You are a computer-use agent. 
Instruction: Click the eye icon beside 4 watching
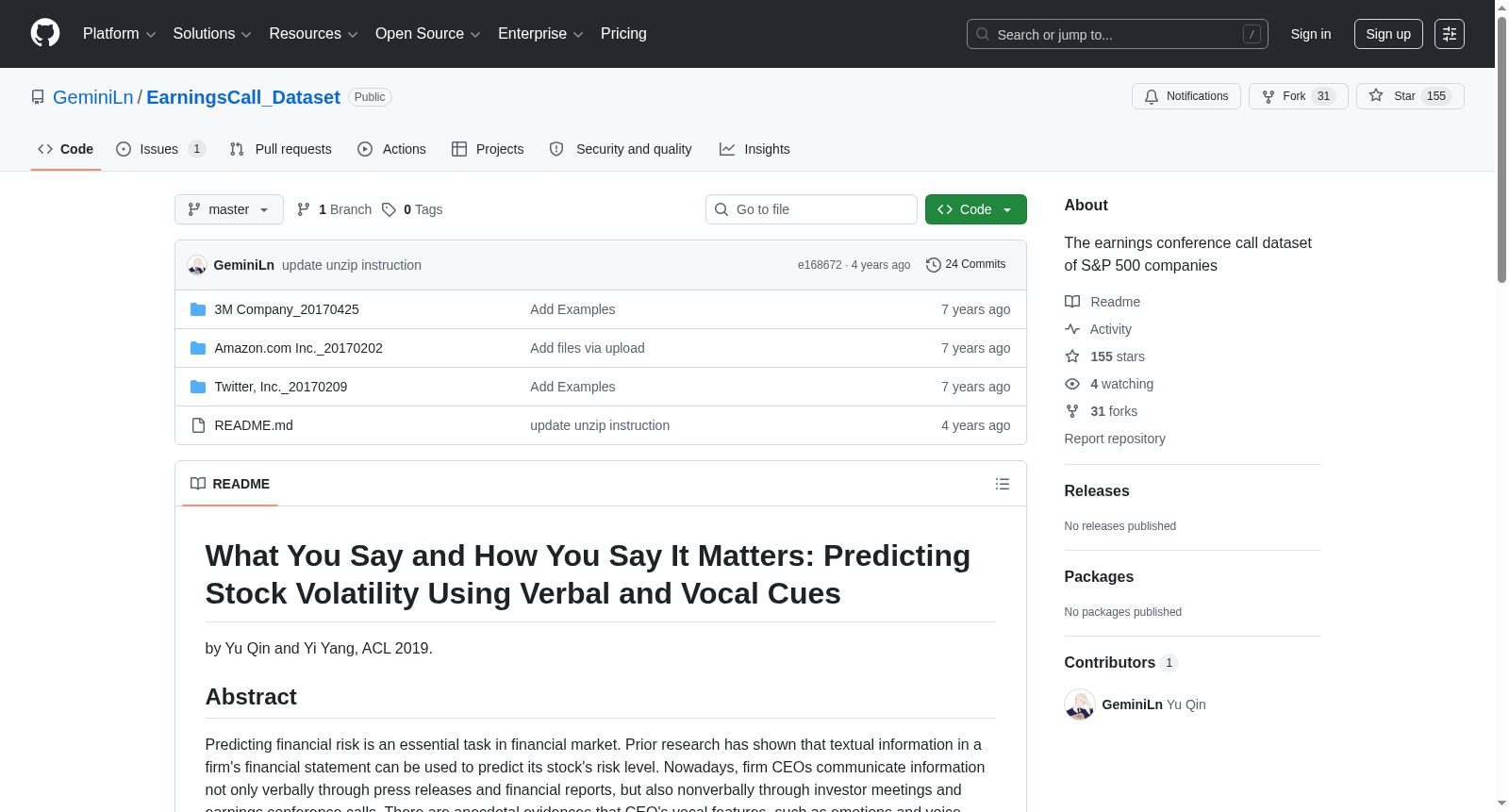coord(1072,384)
